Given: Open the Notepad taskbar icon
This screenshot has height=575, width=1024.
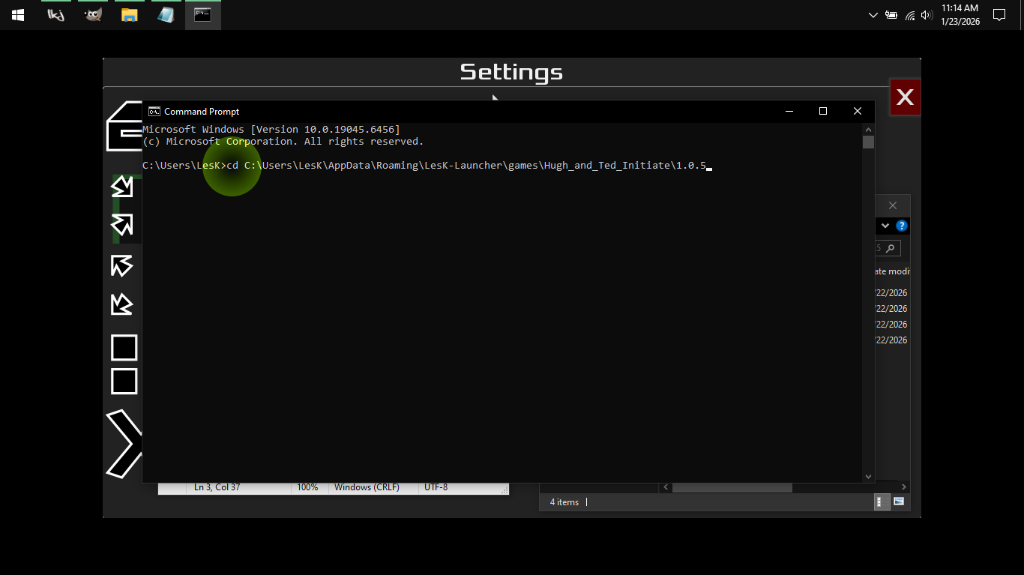Looking at the screenshot, I should [165, 15].
